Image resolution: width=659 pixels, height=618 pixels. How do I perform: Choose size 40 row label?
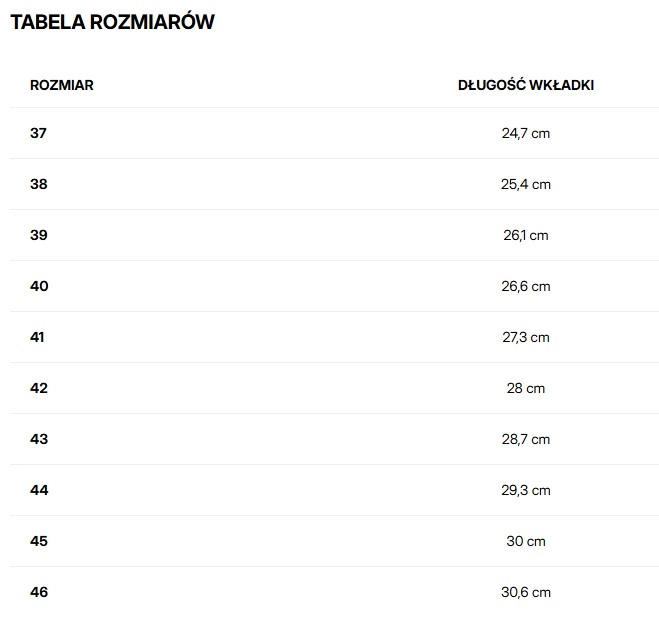39,286
